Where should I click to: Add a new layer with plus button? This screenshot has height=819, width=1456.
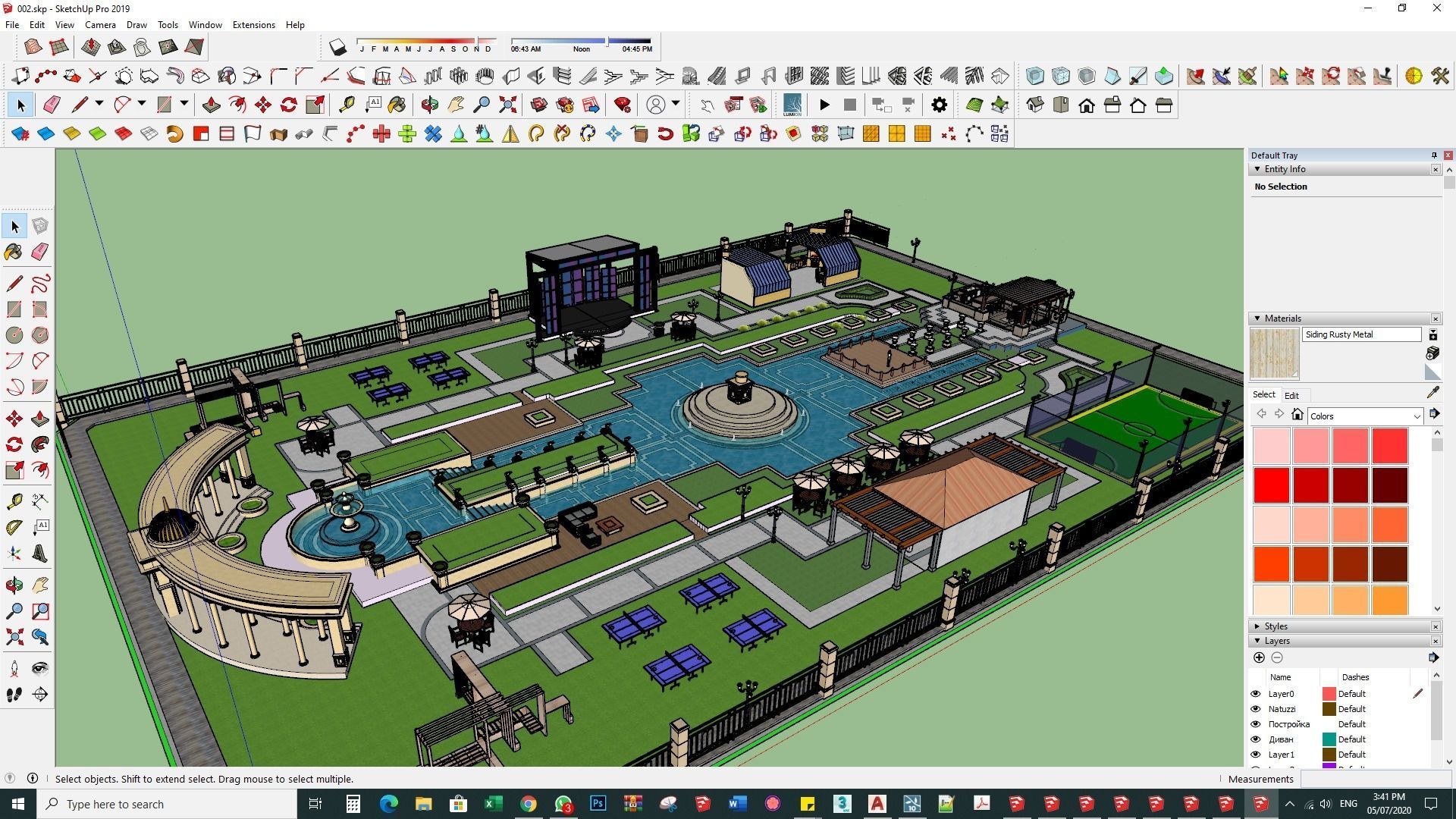pos(1259,657)
